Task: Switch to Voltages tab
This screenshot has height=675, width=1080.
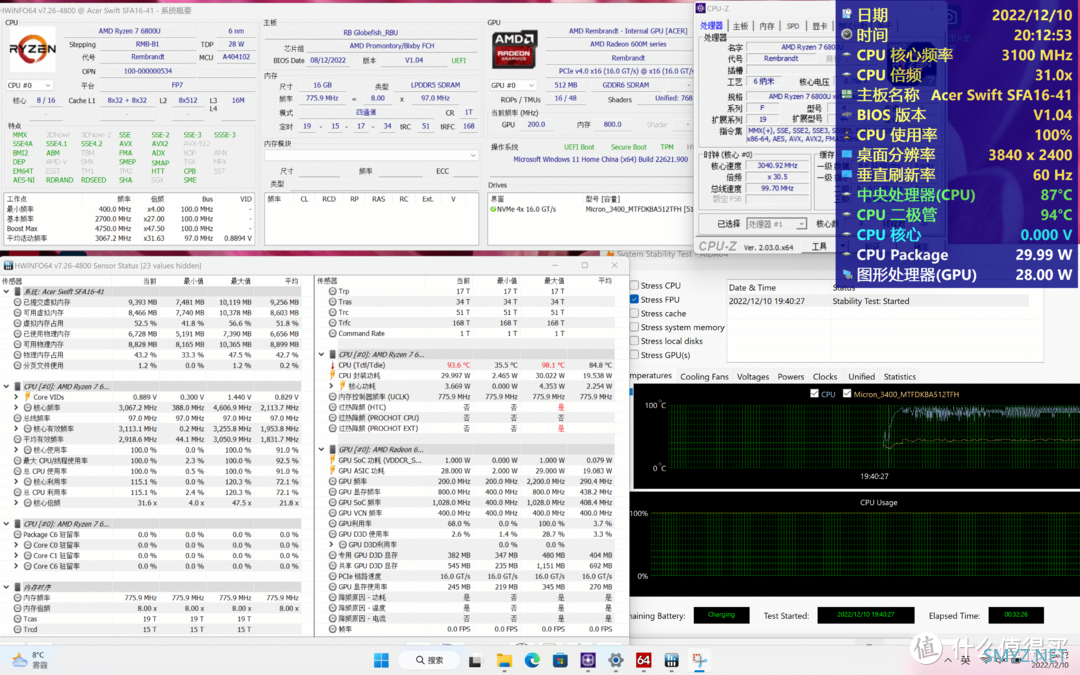Action: (753, 377)
